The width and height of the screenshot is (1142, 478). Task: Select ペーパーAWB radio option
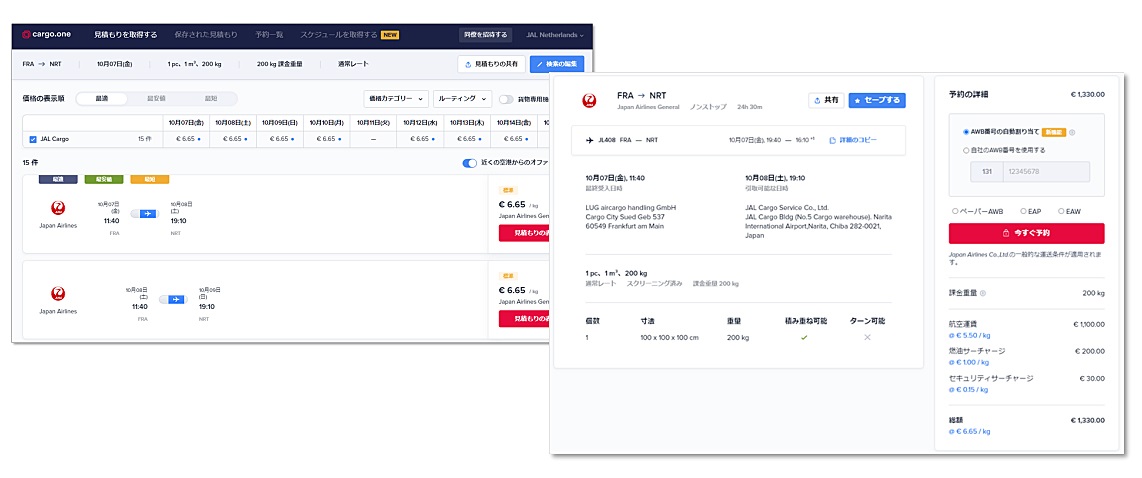[x=955, y=211]
